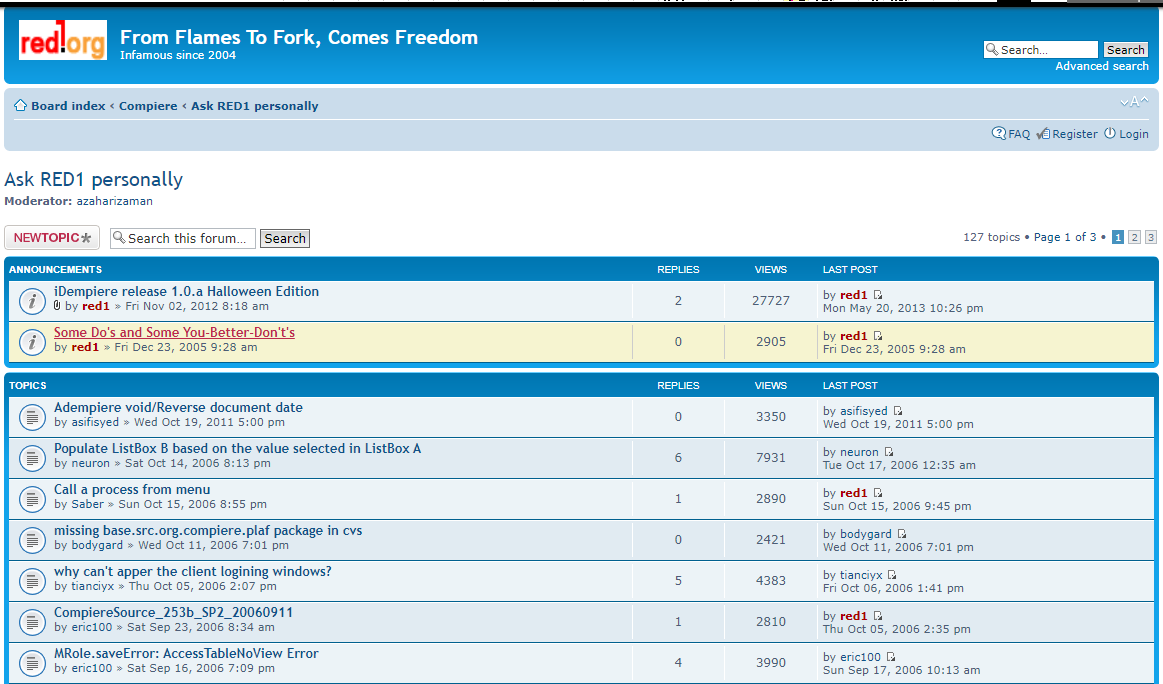Open author Saber's profile link
1163x684 pixels.
[x=88, y=504]
